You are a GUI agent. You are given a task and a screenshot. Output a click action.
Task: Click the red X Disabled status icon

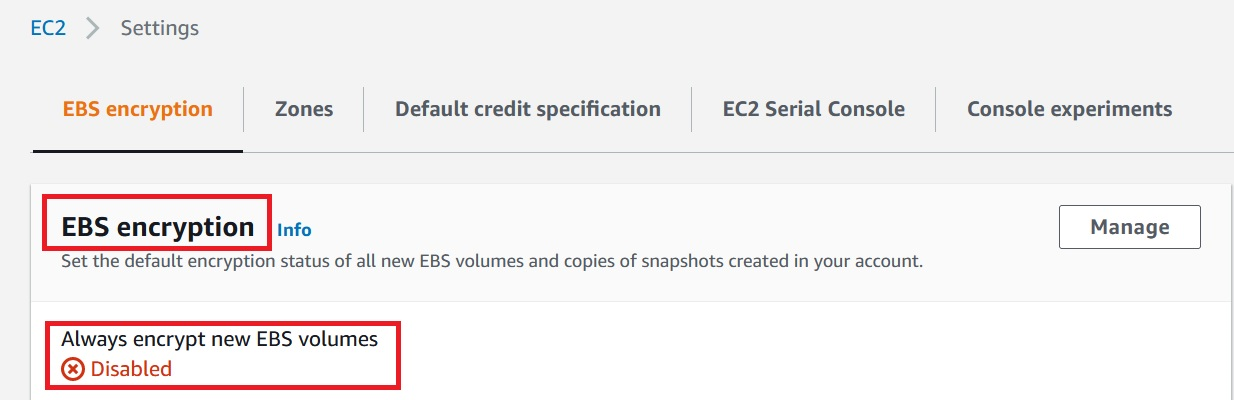pyautogui.click(x=73, y=369)
